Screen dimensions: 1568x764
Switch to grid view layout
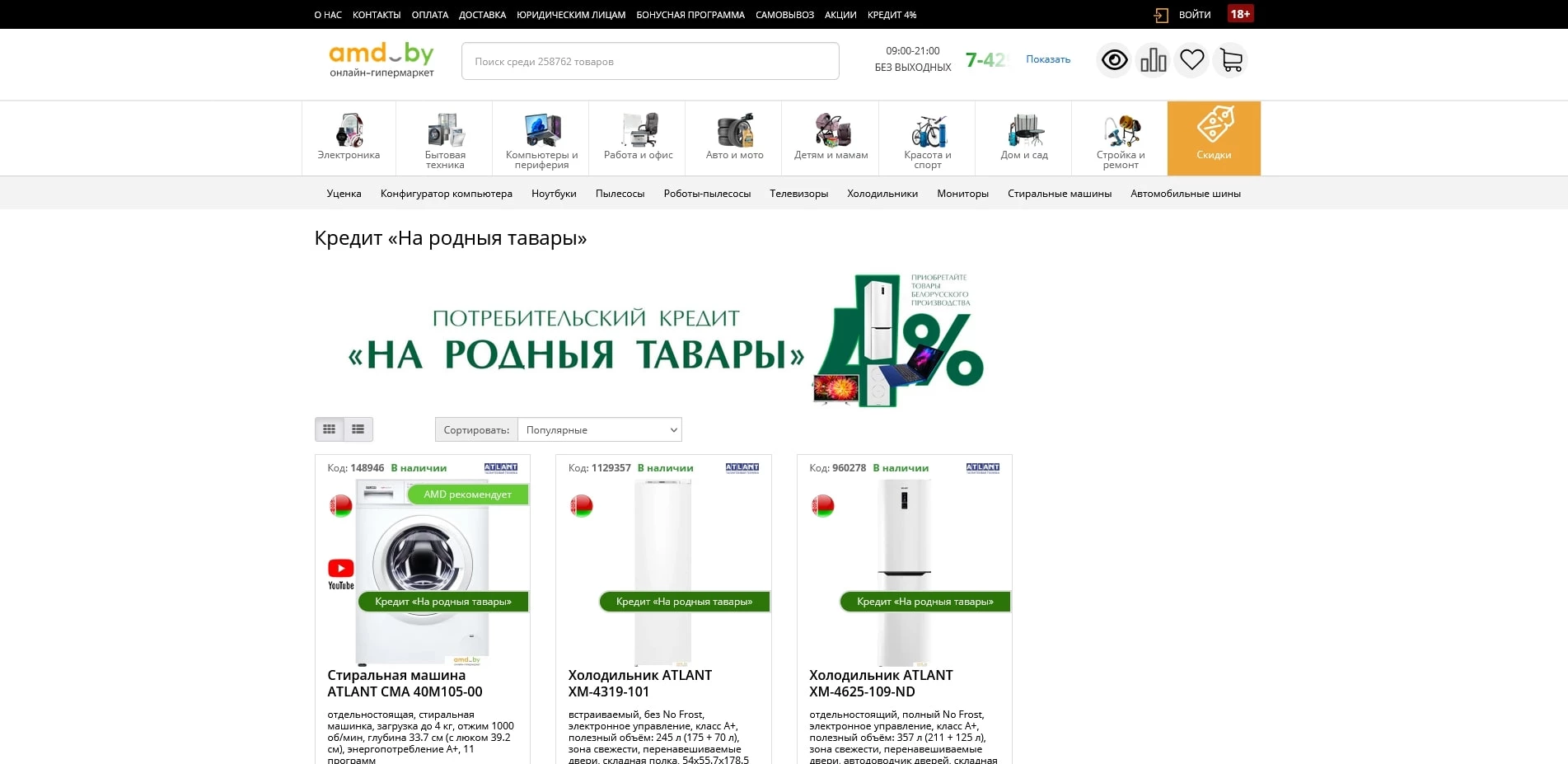pyautogui.click(x=330, y=429)
